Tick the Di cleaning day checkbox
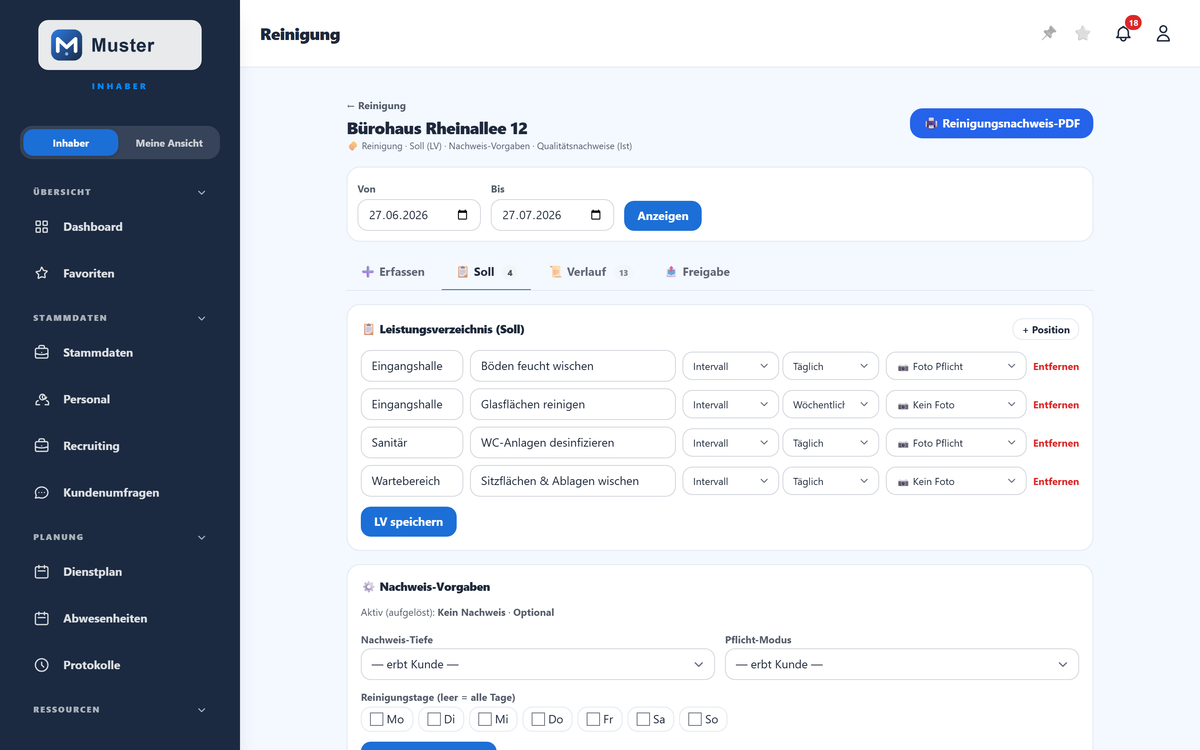Screen dimensions: 1200x750 434,719
